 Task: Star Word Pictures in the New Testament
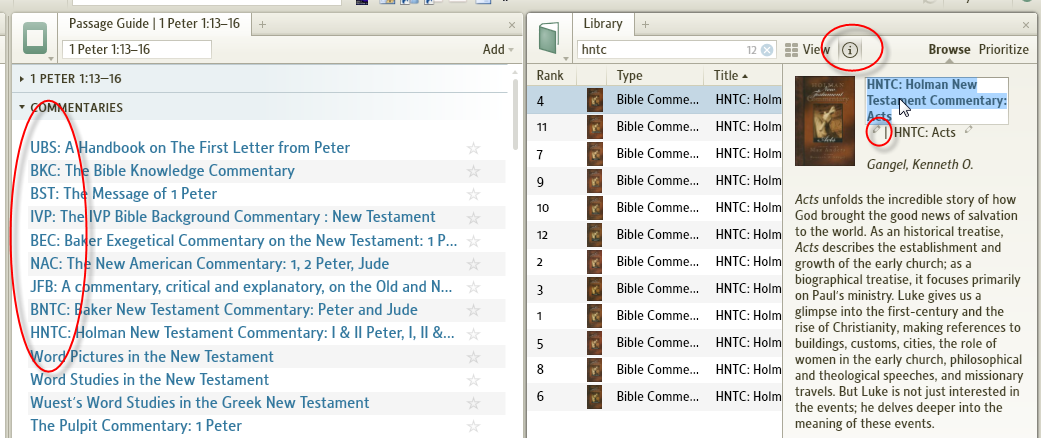click(x=473, y=357)
